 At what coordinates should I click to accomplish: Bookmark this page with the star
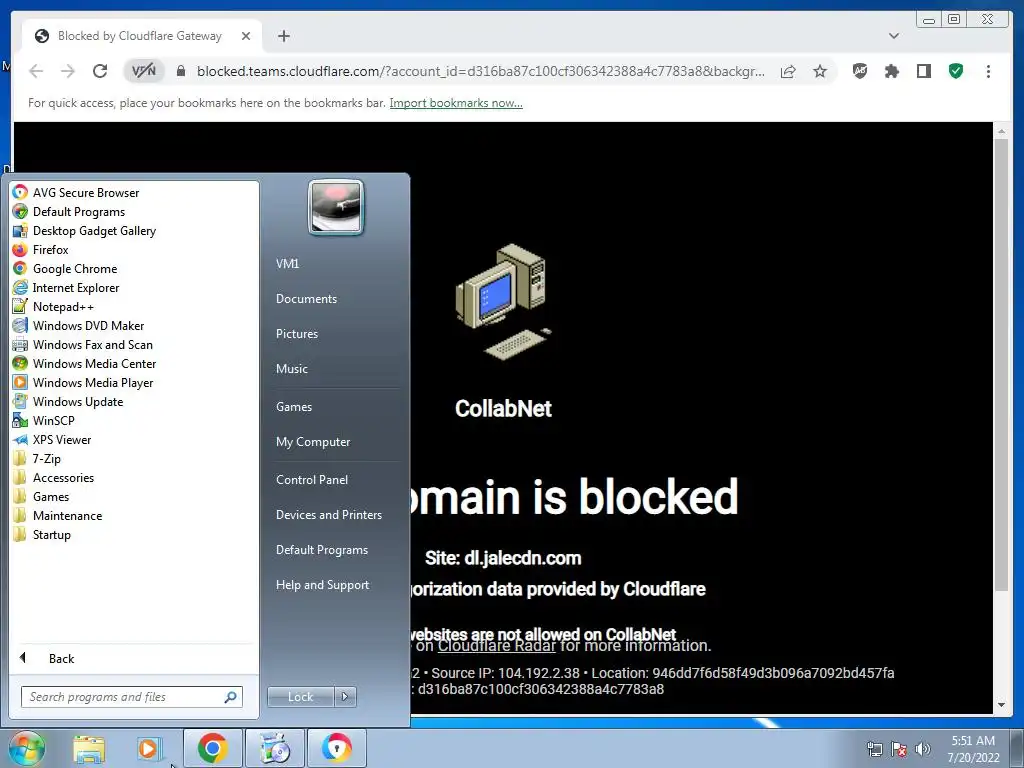(820, 71)
